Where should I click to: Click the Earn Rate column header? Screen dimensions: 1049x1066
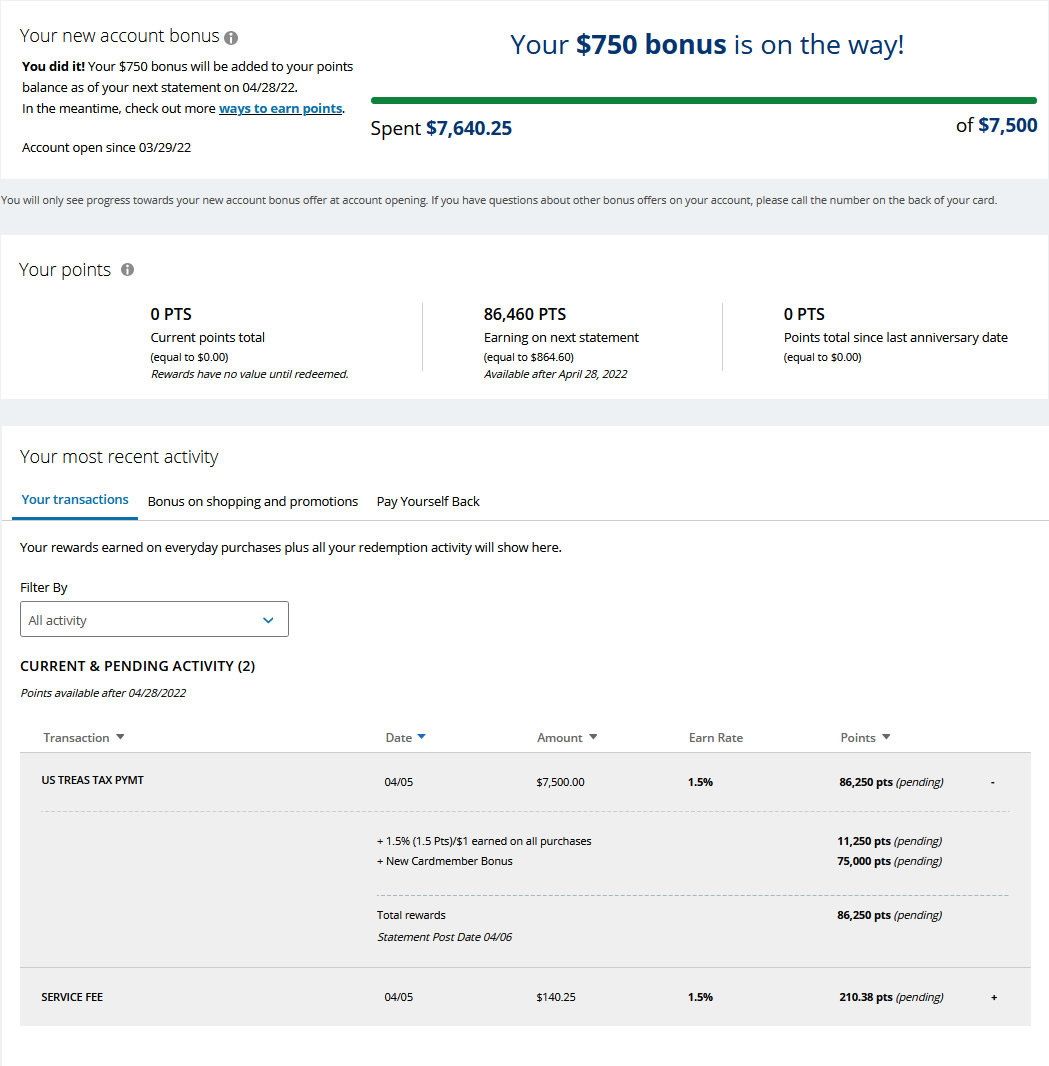coord(716,738)
